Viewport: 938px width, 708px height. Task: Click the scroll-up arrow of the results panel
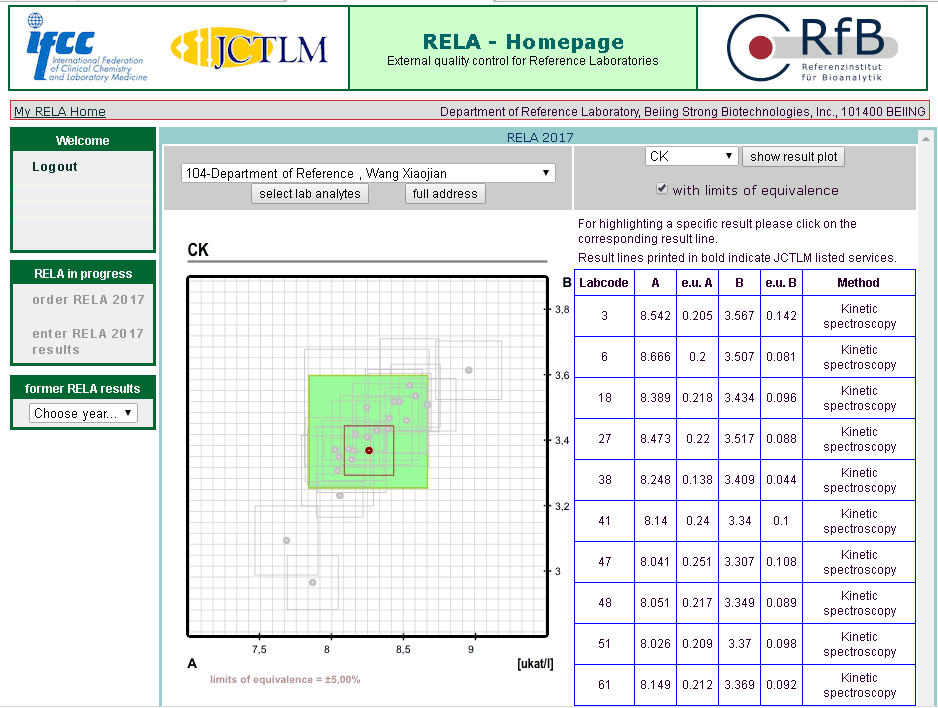tap(926, 139)
